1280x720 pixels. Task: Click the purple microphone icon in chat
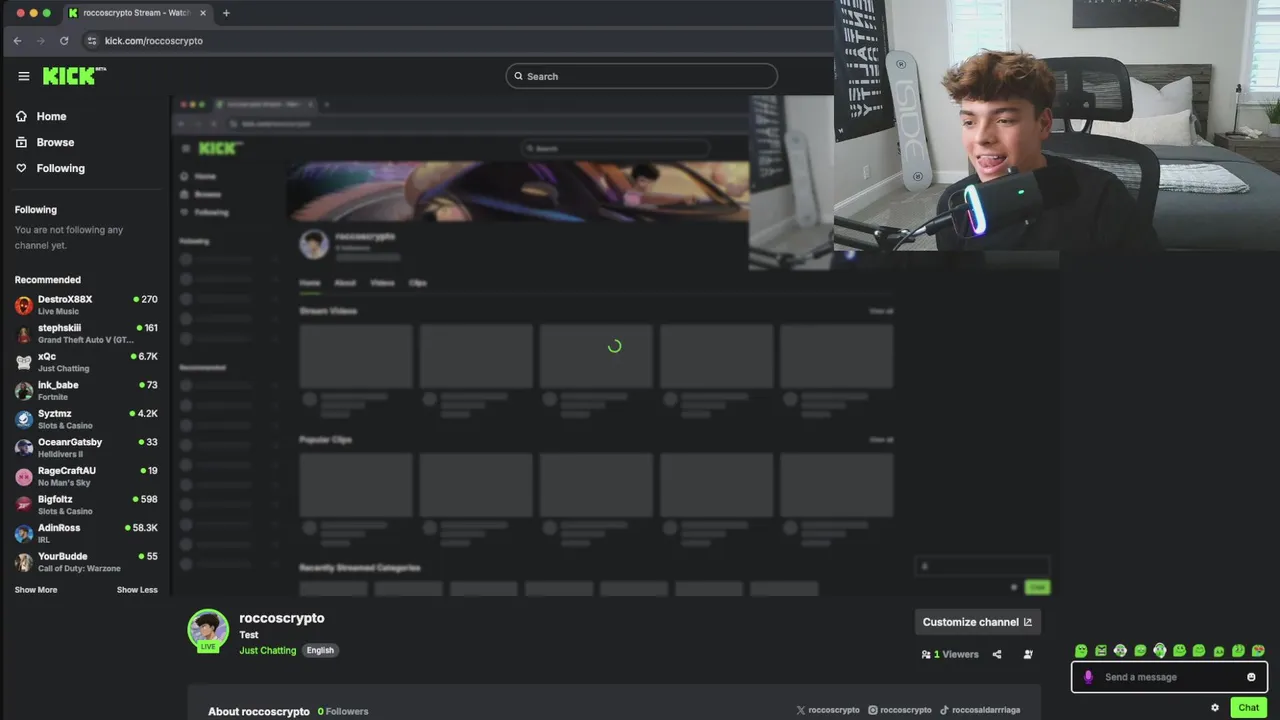click(1088, 677)
